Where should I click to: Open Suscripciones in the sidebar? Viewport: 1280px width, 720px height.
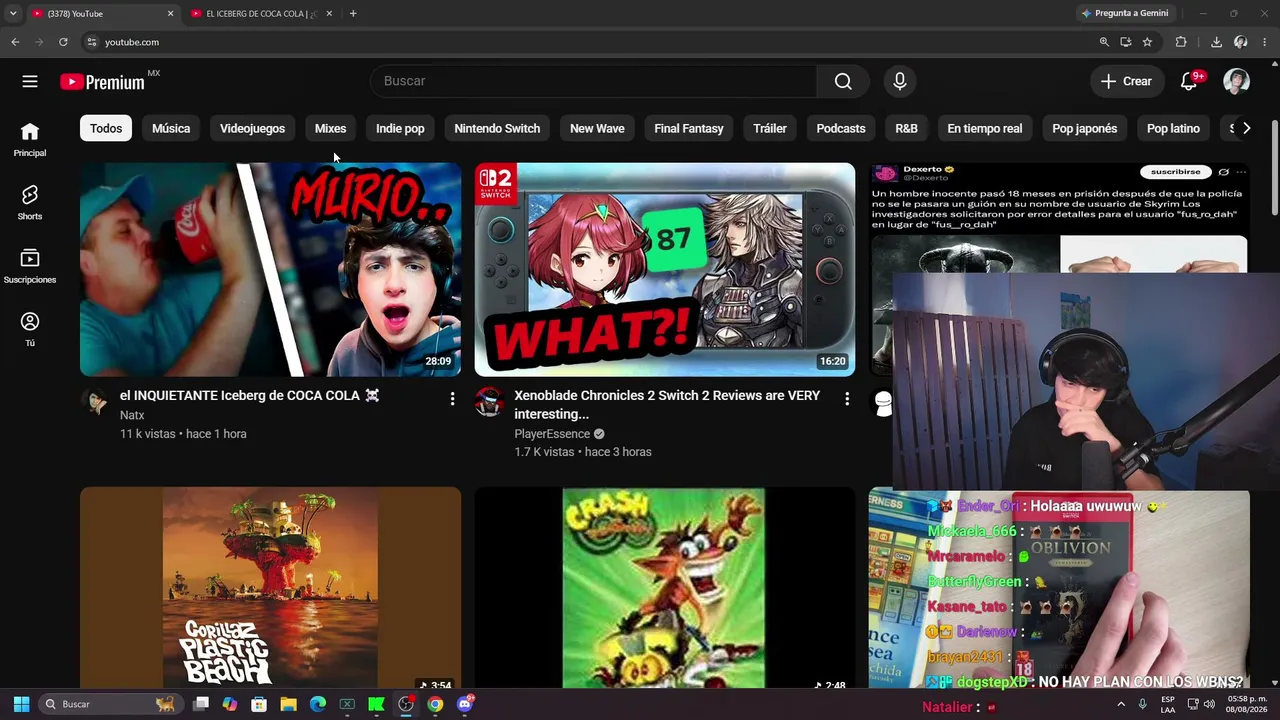coord(30,266)
